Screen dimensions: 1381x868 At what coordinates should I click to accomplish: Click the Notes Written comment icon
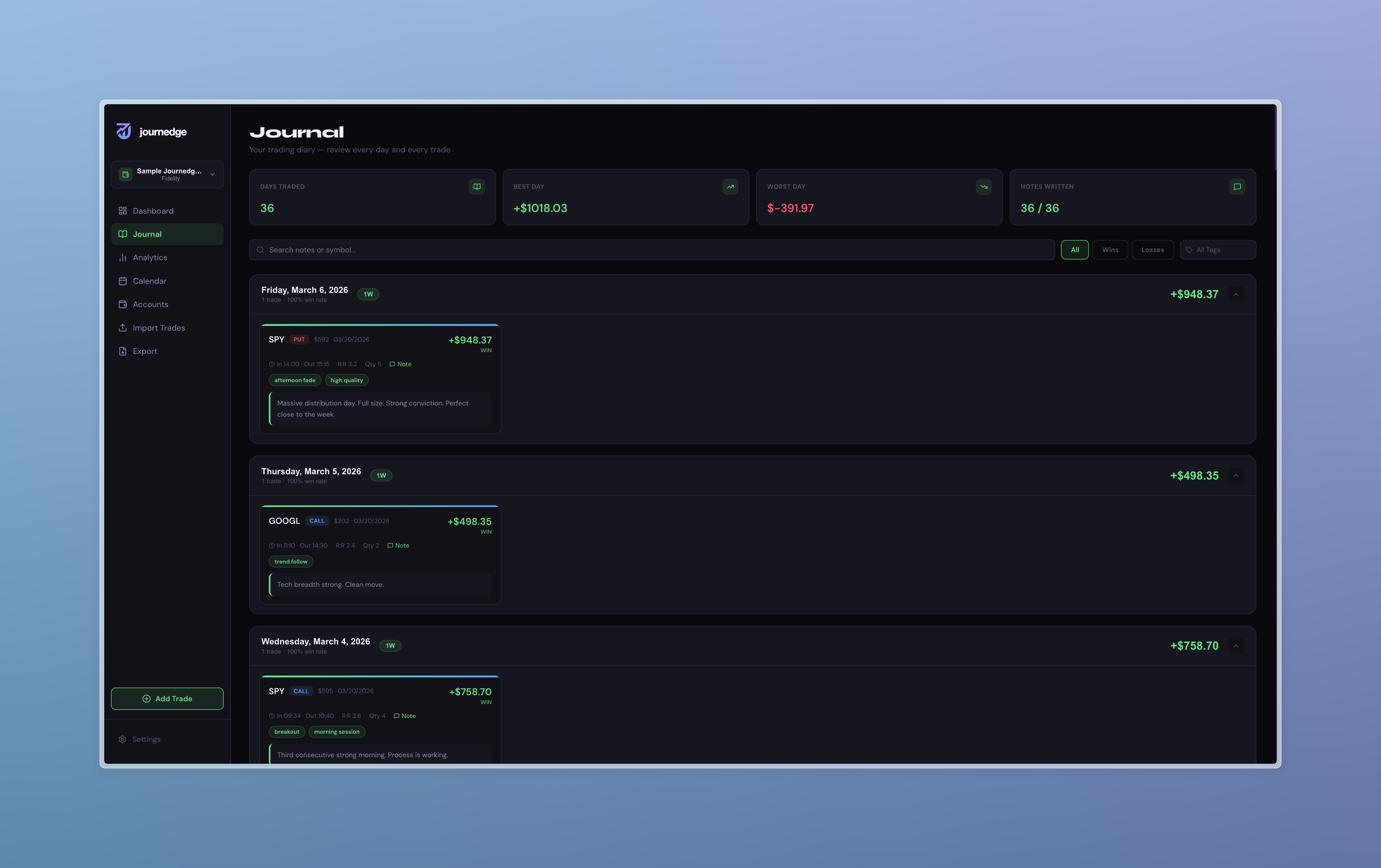click(1237, 187)
